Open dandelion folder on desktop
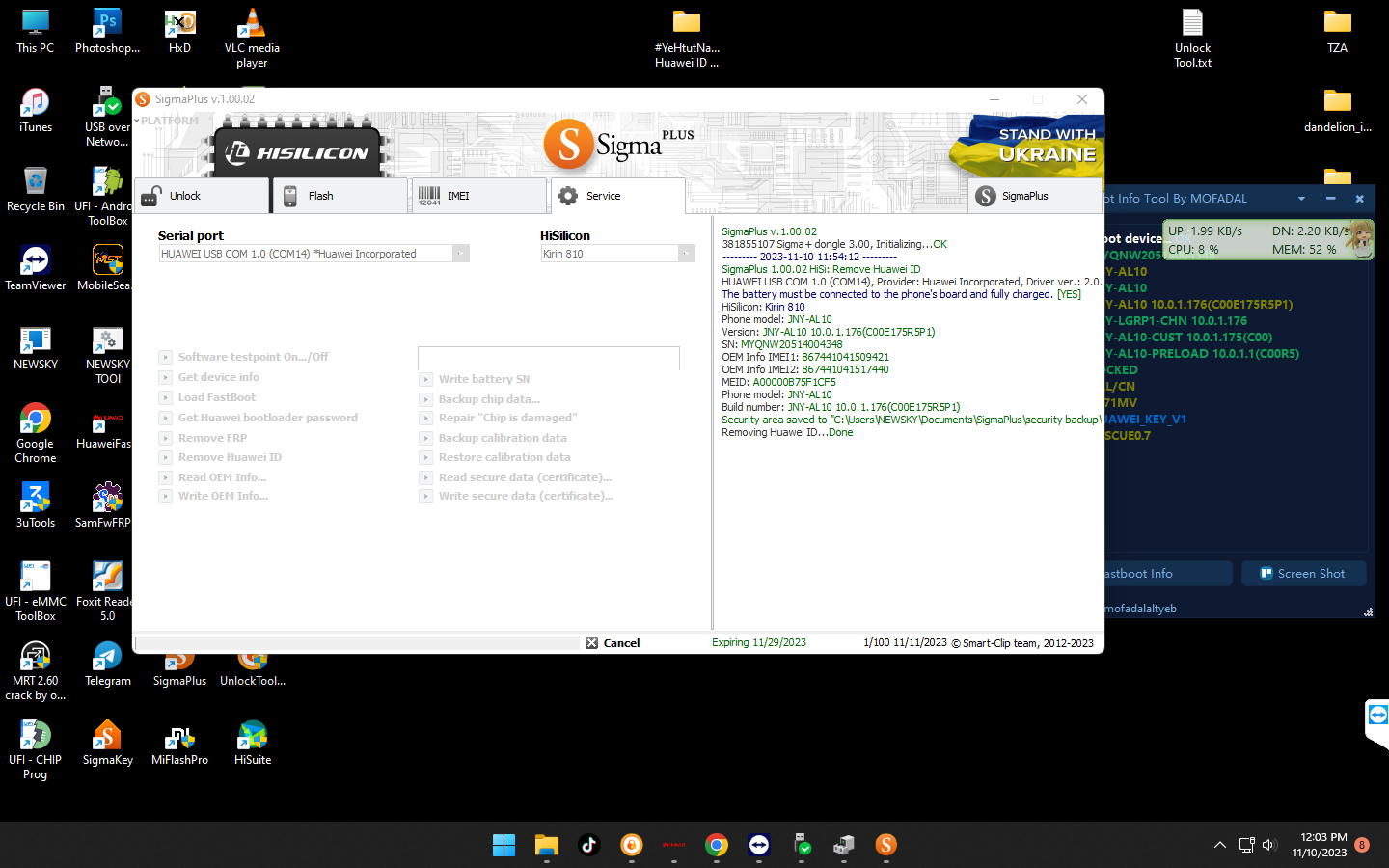The width and height of the screenshot is (1389, 868). point(1338,111)
